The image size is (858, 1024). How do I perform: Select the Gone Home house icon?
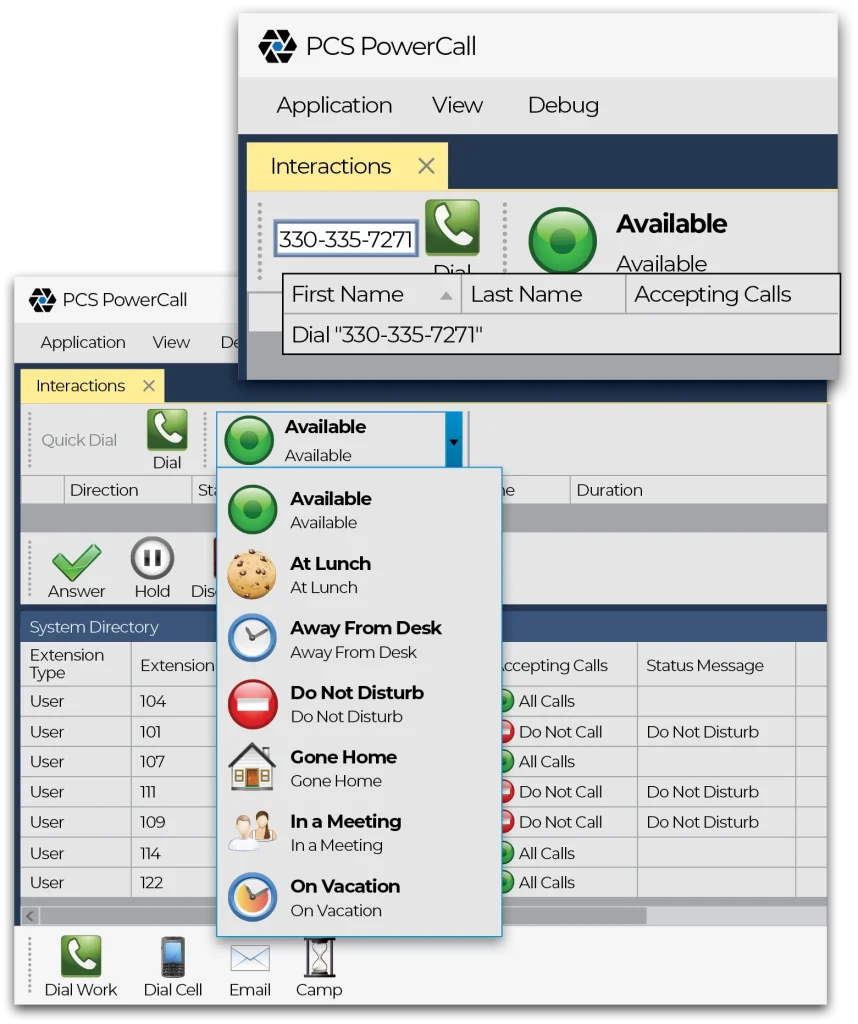tap(253, 767)
